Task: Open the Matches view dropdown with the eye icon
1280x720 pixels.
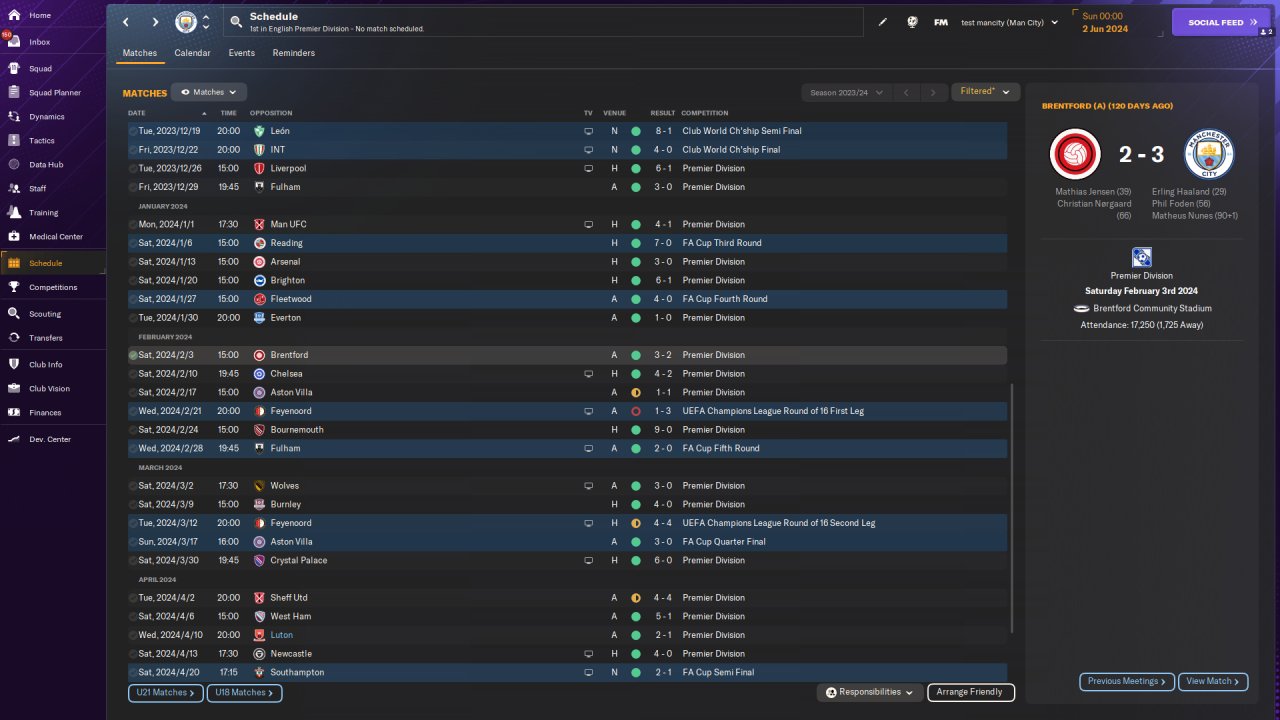Action: (x=209, y=92)
